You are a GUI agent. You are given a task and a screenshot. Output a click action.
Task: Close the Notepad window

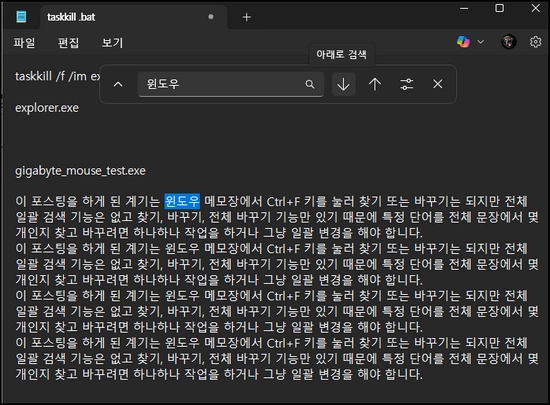click(535, 8)
